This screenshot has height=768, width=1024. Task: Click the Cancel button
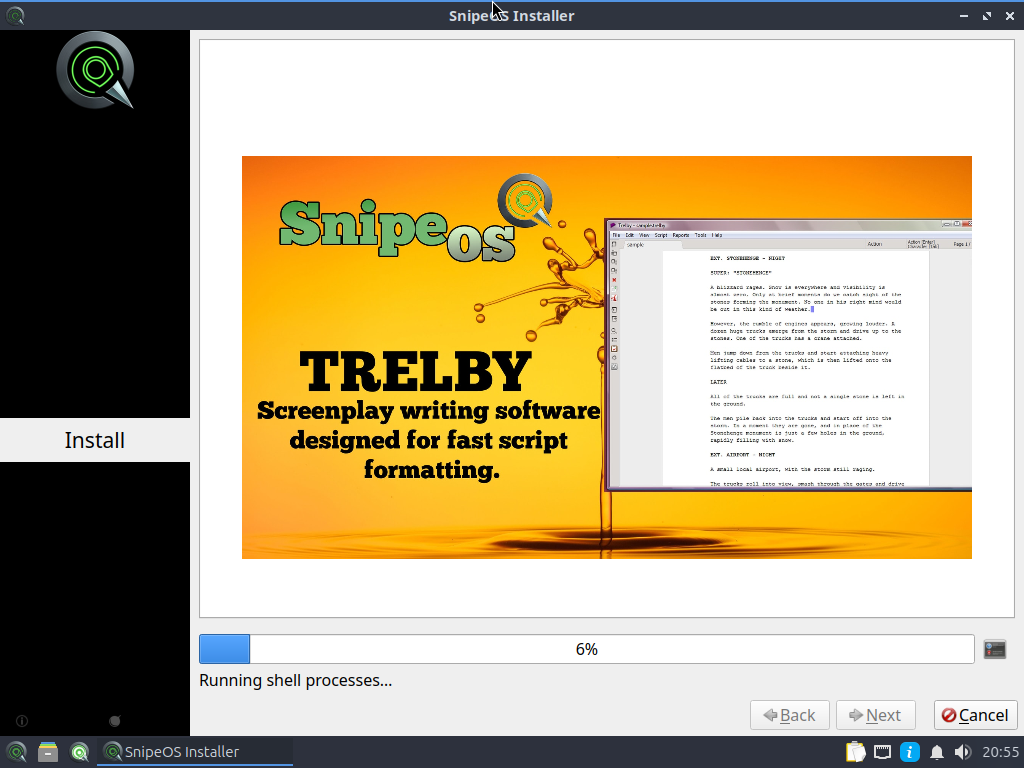tap(976, 715)
